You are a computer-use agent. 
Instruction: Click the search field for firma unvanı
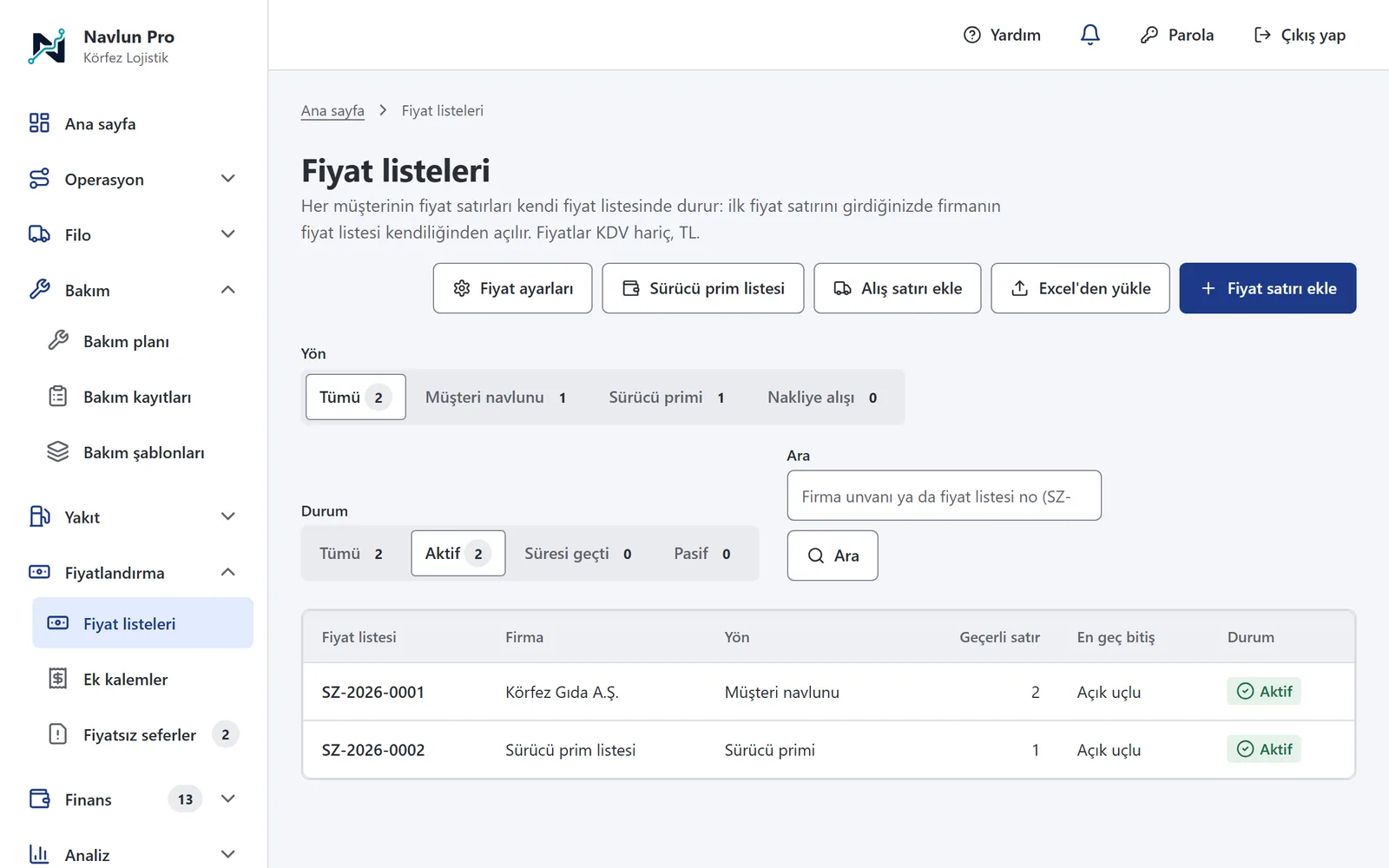945,496
